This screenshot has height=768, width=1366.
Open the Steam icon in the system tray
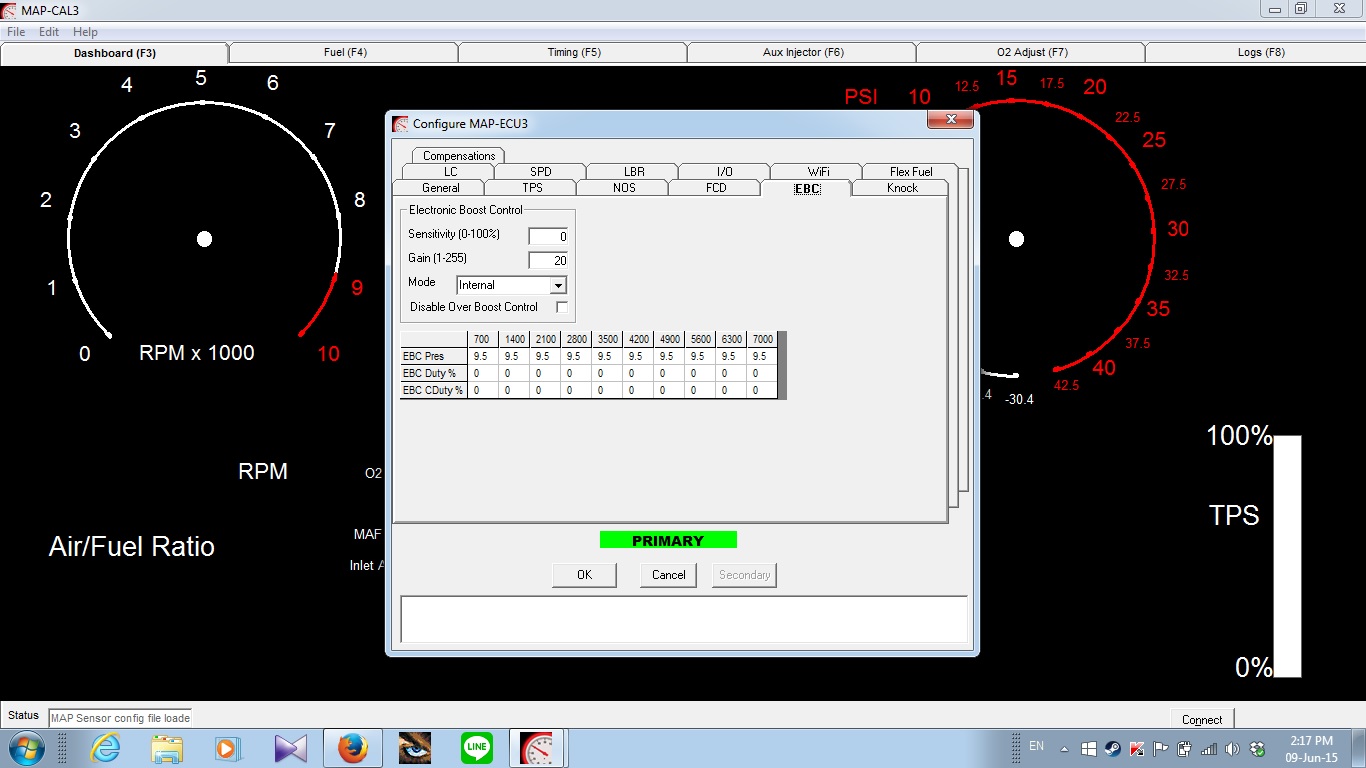(x=1111, y=748)
